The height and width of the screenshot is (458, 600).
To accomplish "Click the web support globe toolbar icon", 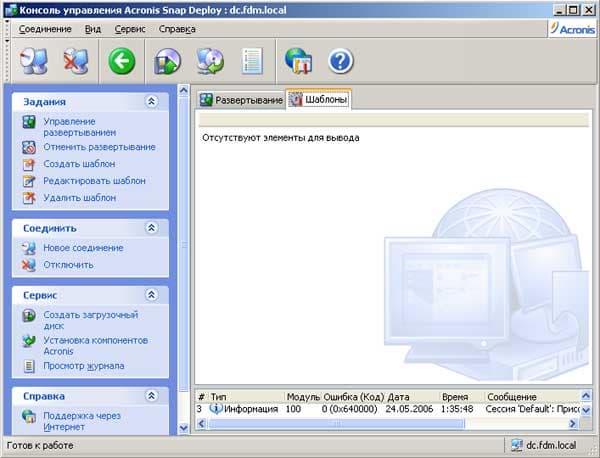I will (x=298, y=61).
